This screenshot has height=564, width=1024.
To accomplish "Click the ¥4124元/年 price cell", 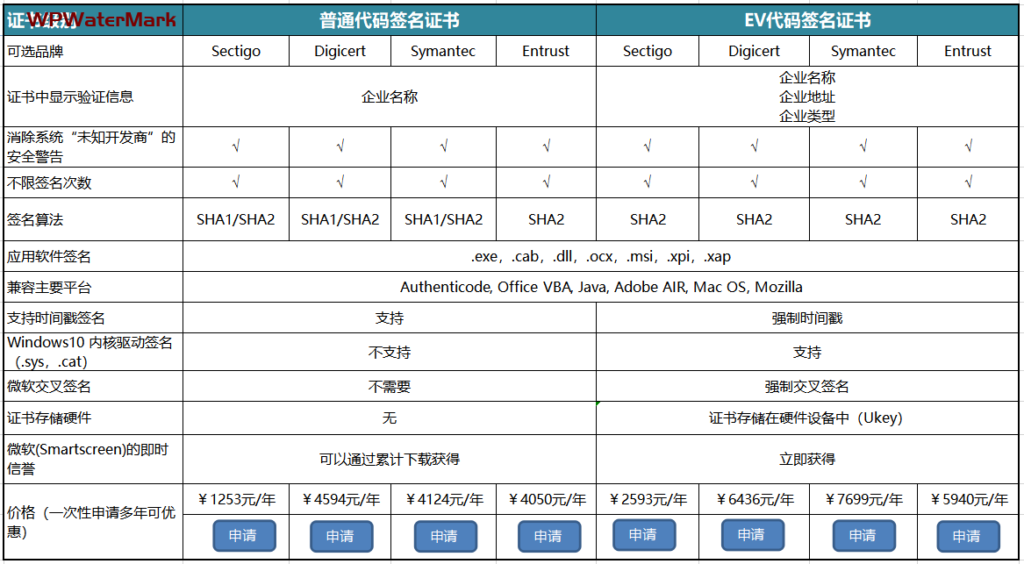I will coord(443,500).
